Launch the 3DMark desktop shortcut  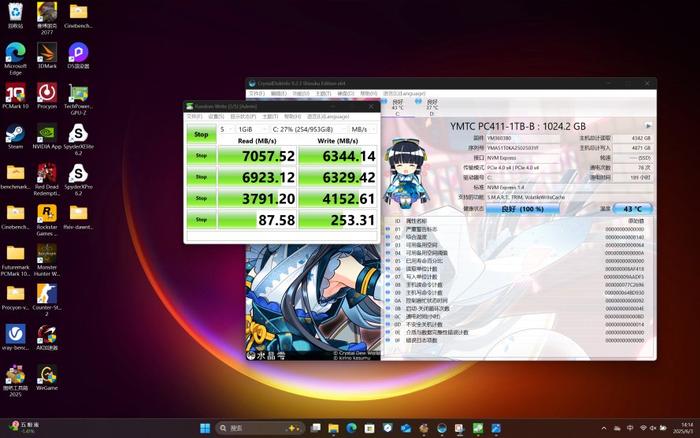point(47,56)
